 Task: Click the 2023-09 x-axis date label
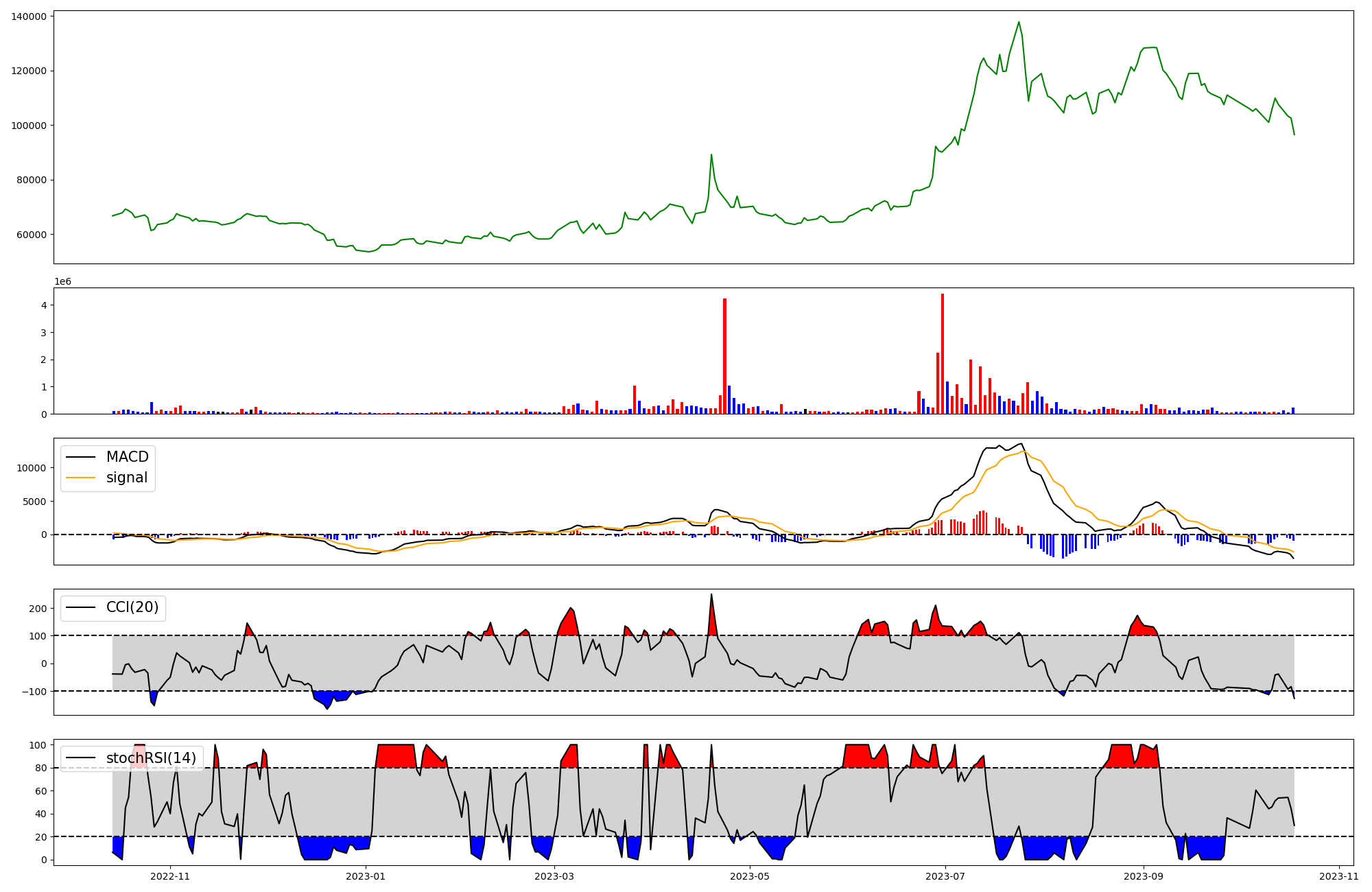pos(1144,876)
